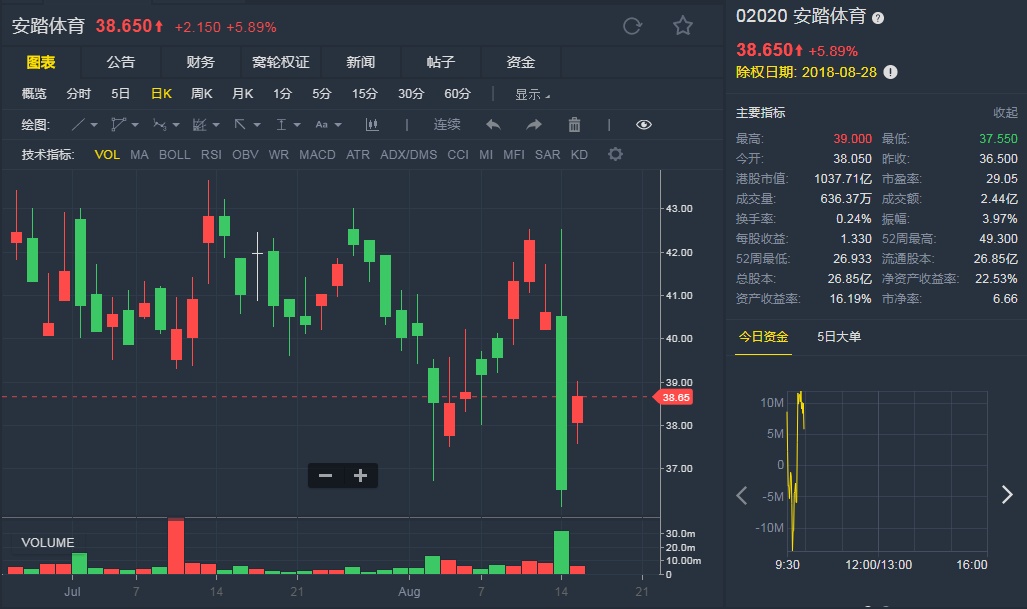Toggle the WR indicator
Image resolution: width=1027 pixels, height=609 pixels.
[x=278, y=155]
